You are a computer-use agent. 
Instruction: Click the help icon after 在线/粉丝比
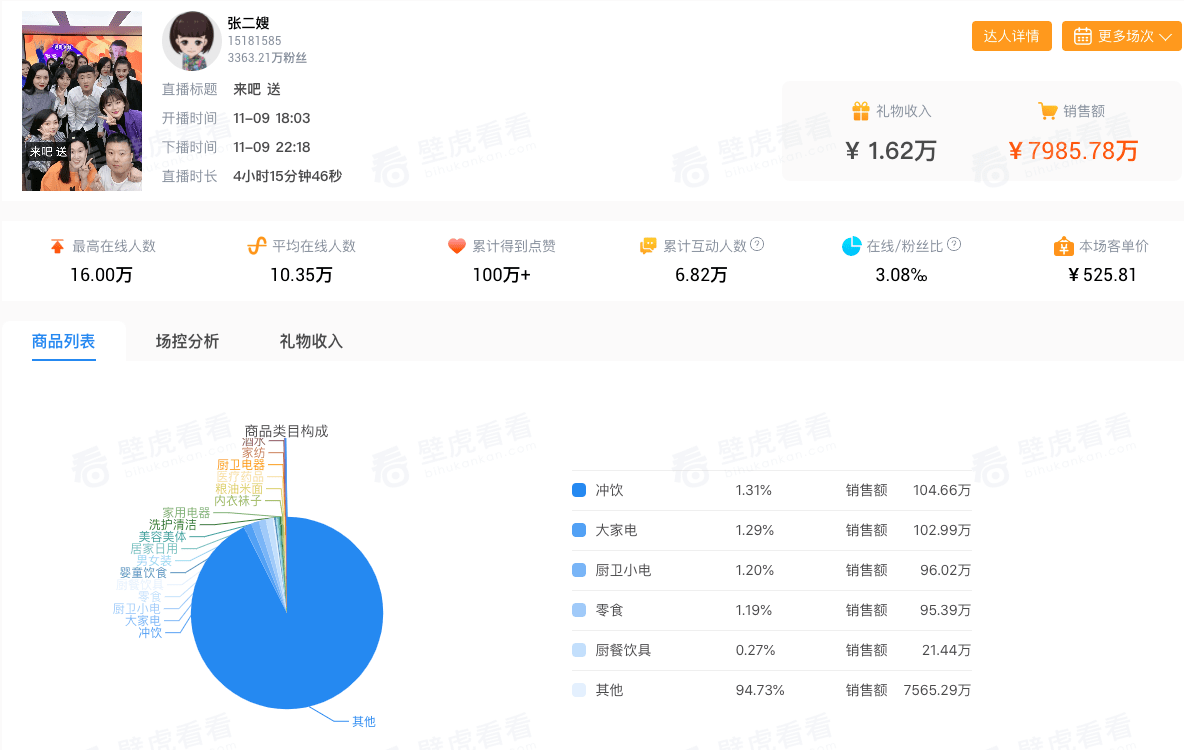tap(954, 245)
